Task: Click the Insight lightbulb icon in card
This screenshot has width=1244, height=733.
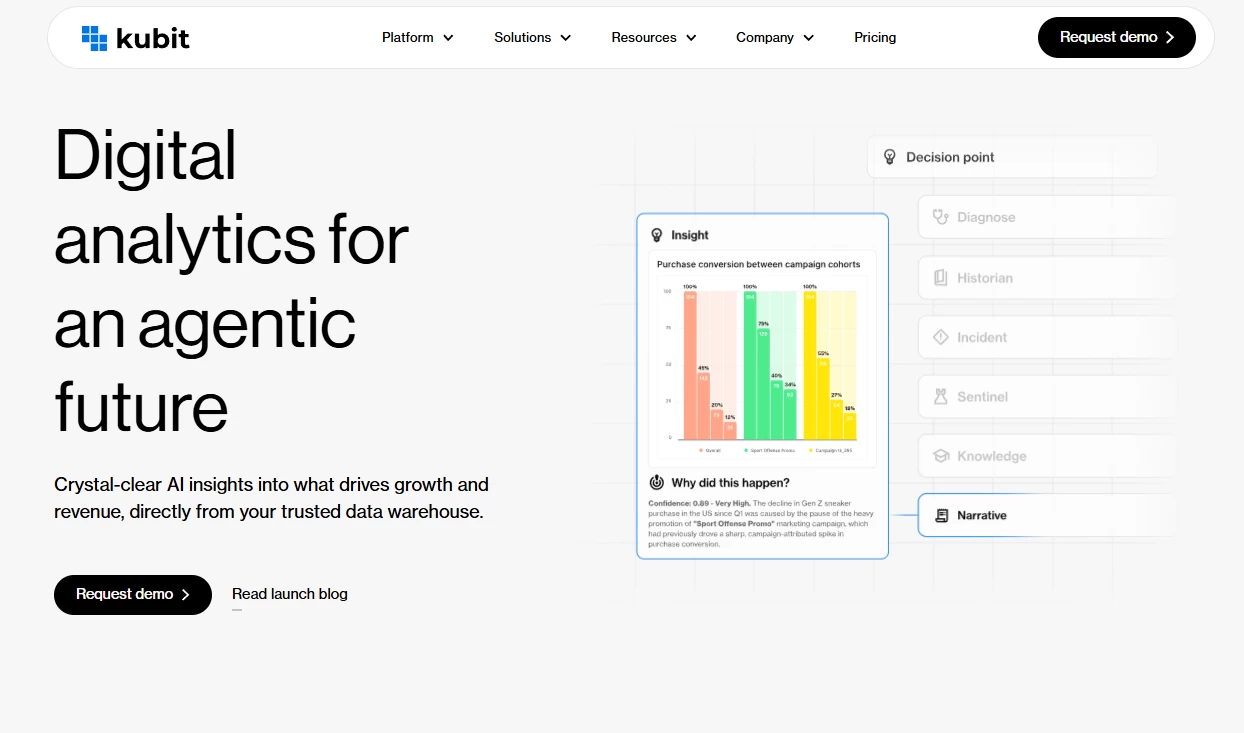Action: point(657,235)
